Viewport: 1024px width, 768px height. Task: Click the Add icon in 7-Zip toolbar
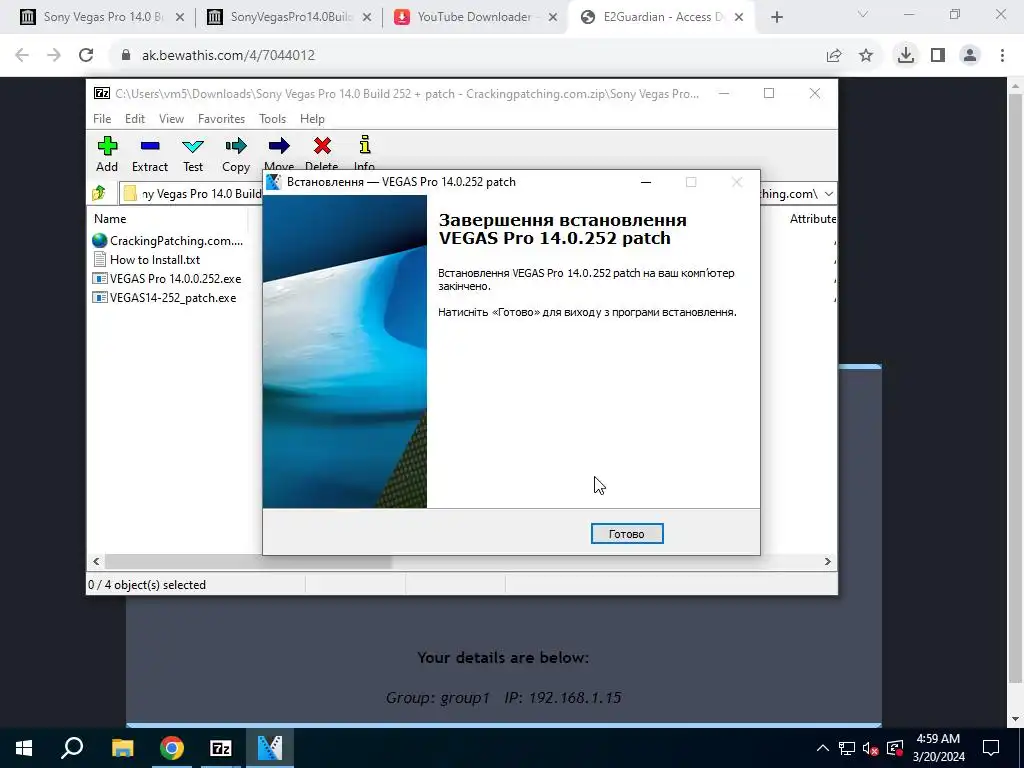[107, 146]
